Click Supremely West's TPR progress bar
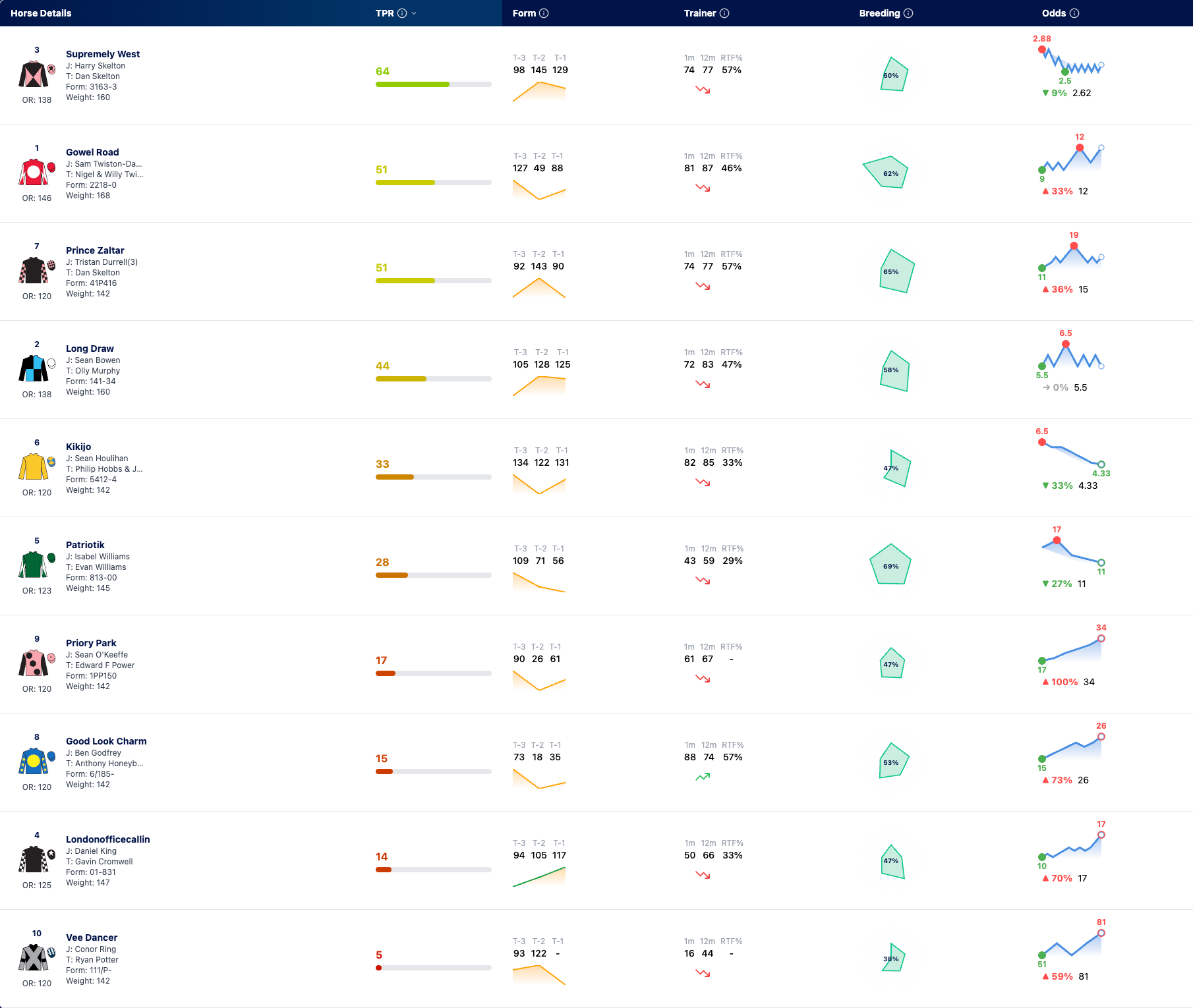The width and height of the screenshot is (1193, 1008). [434, 84]
